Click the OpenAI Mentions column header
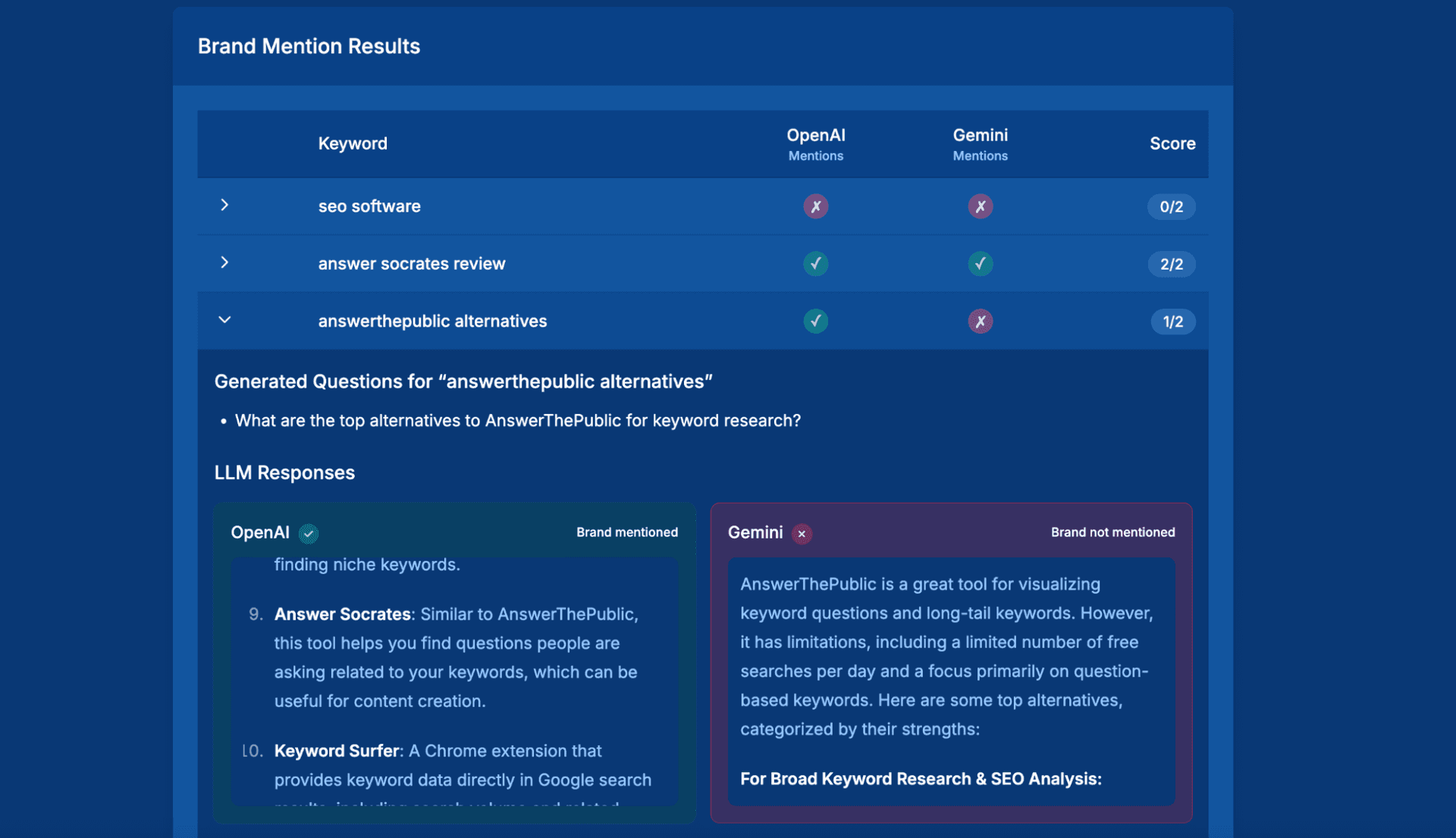Screen dimensions: 1456x838 tap(815, 143)
